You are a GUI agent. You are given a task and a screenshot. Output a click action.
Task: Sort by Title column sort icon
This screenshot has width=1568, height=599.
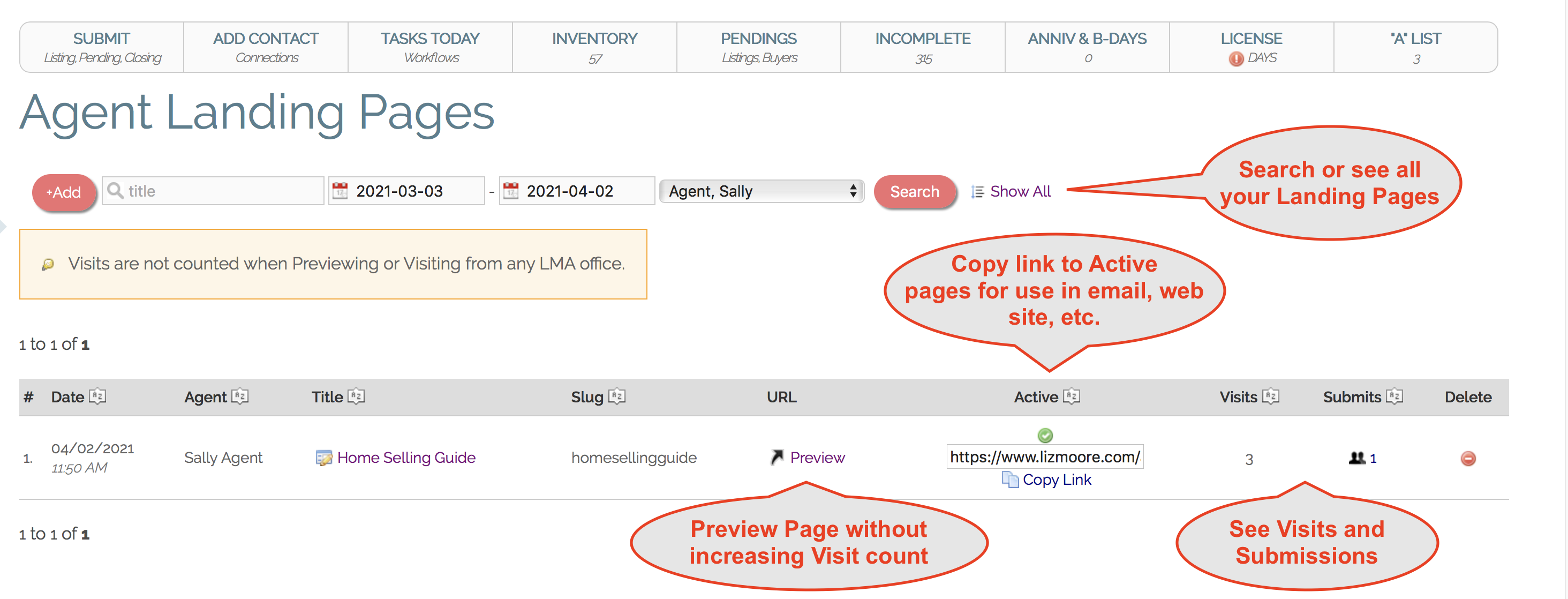click(356, 396)
